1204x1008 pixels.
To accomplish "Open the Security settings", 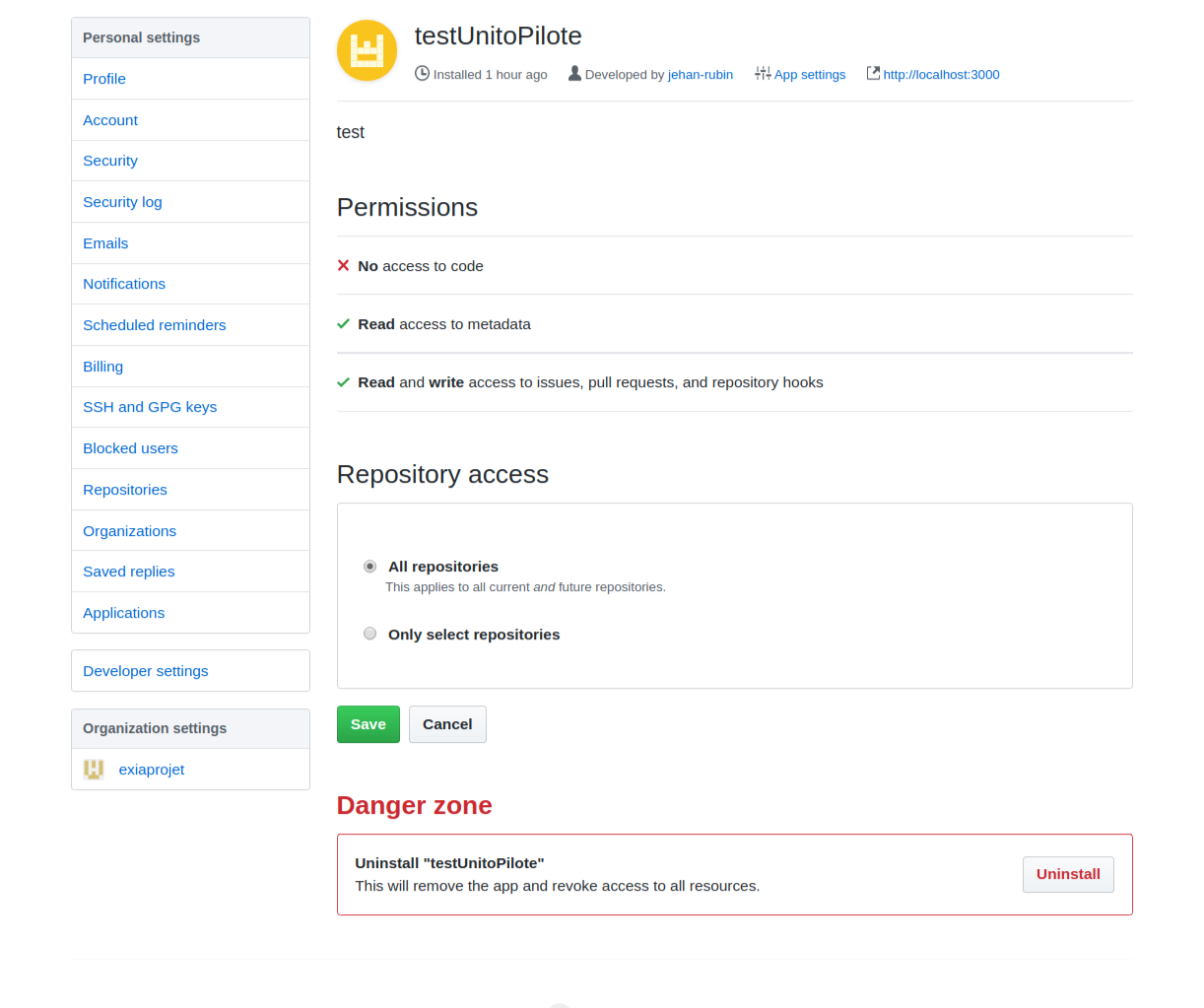I will click(190, 161).
